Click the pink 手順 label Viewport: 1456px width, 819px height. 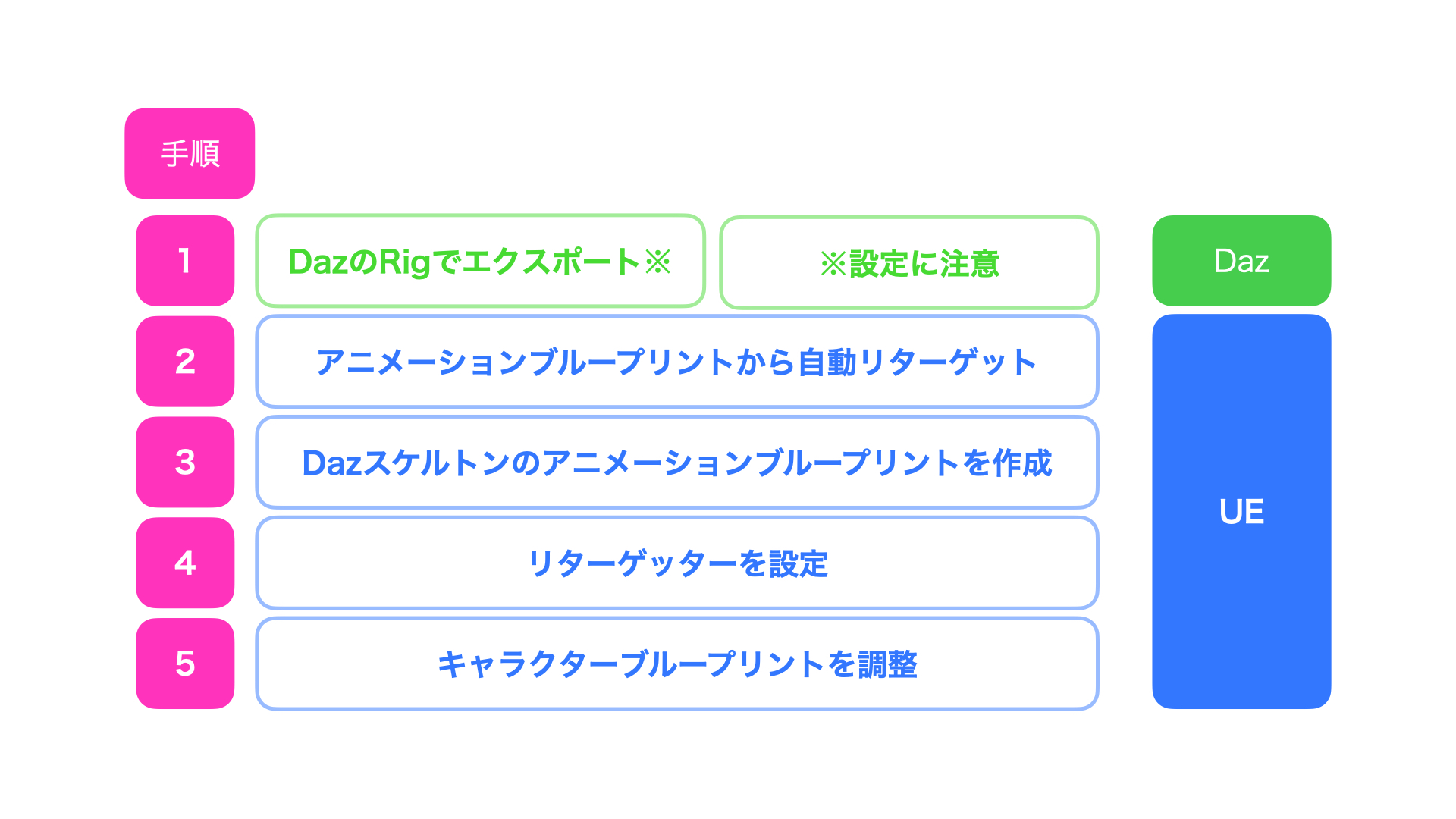tap(190, 153)
